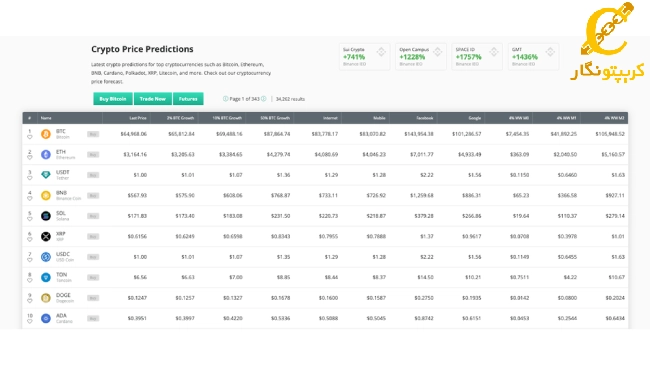This screenshot has width=650, height=365.
Task: Click the 'Crypto Price Predictions' heading
Action: tap(142, 49)
